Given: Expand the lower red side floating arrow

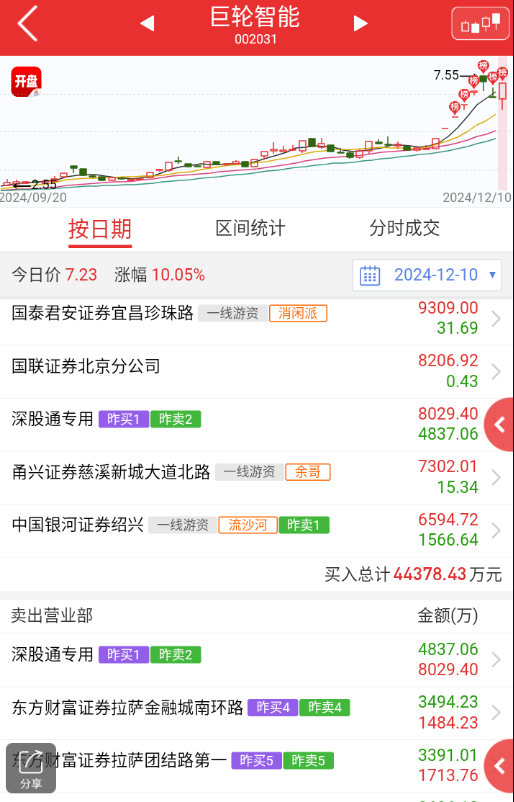Looking at the screenshot, I should click(499, 766).
